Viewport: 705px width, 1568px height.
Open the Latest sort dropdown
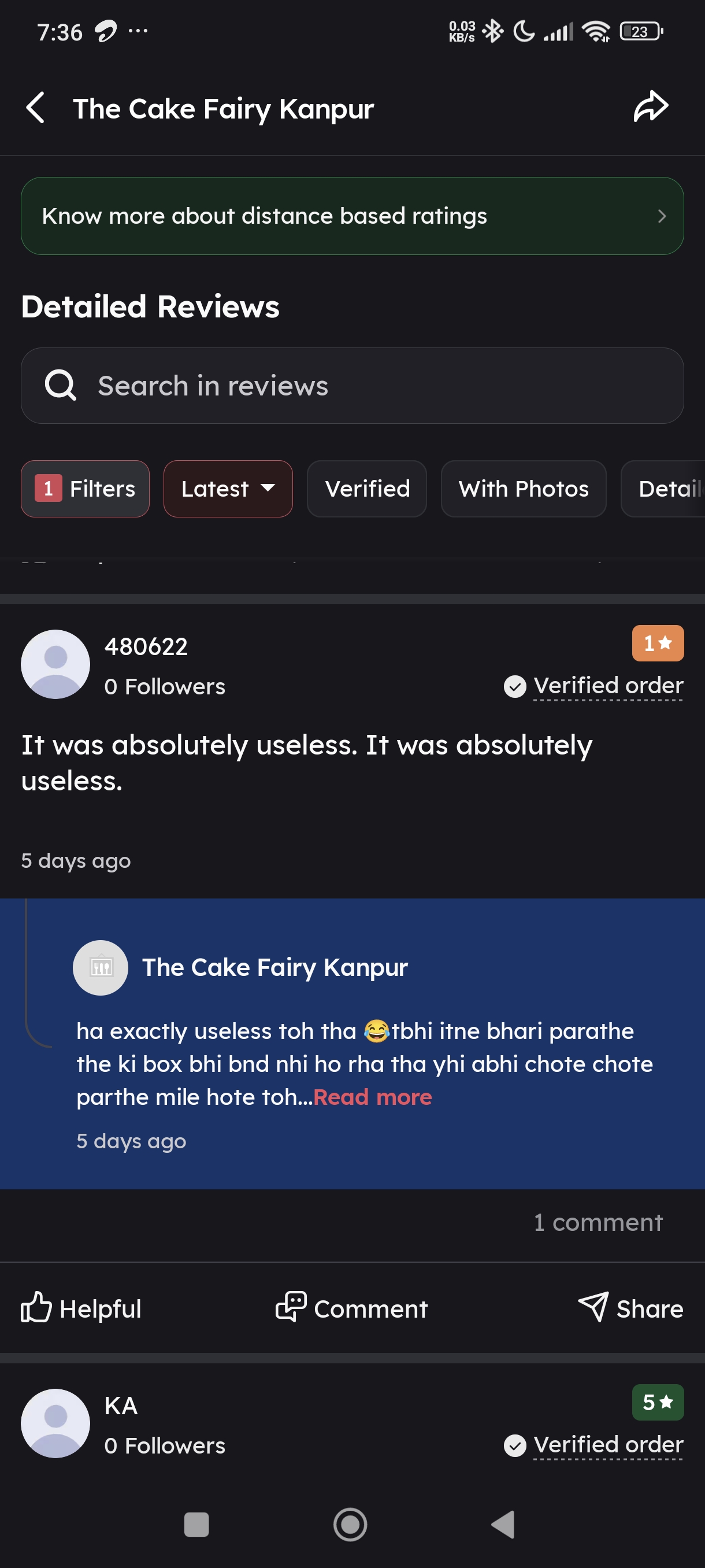pyautogui.click(x=228, y=489)
